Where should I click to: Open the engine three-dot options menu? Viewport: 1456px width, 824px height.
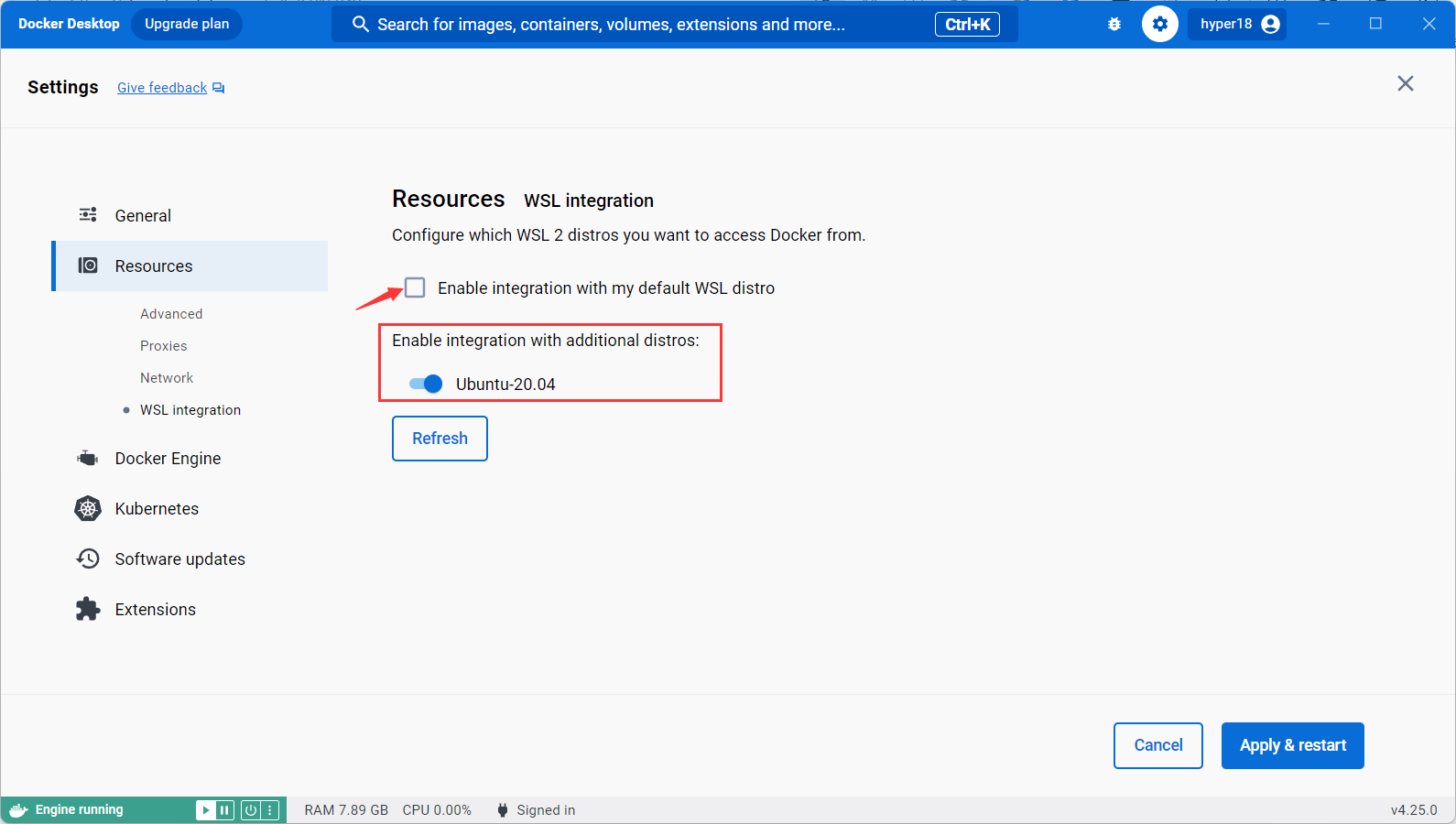(x=269, y=810)
